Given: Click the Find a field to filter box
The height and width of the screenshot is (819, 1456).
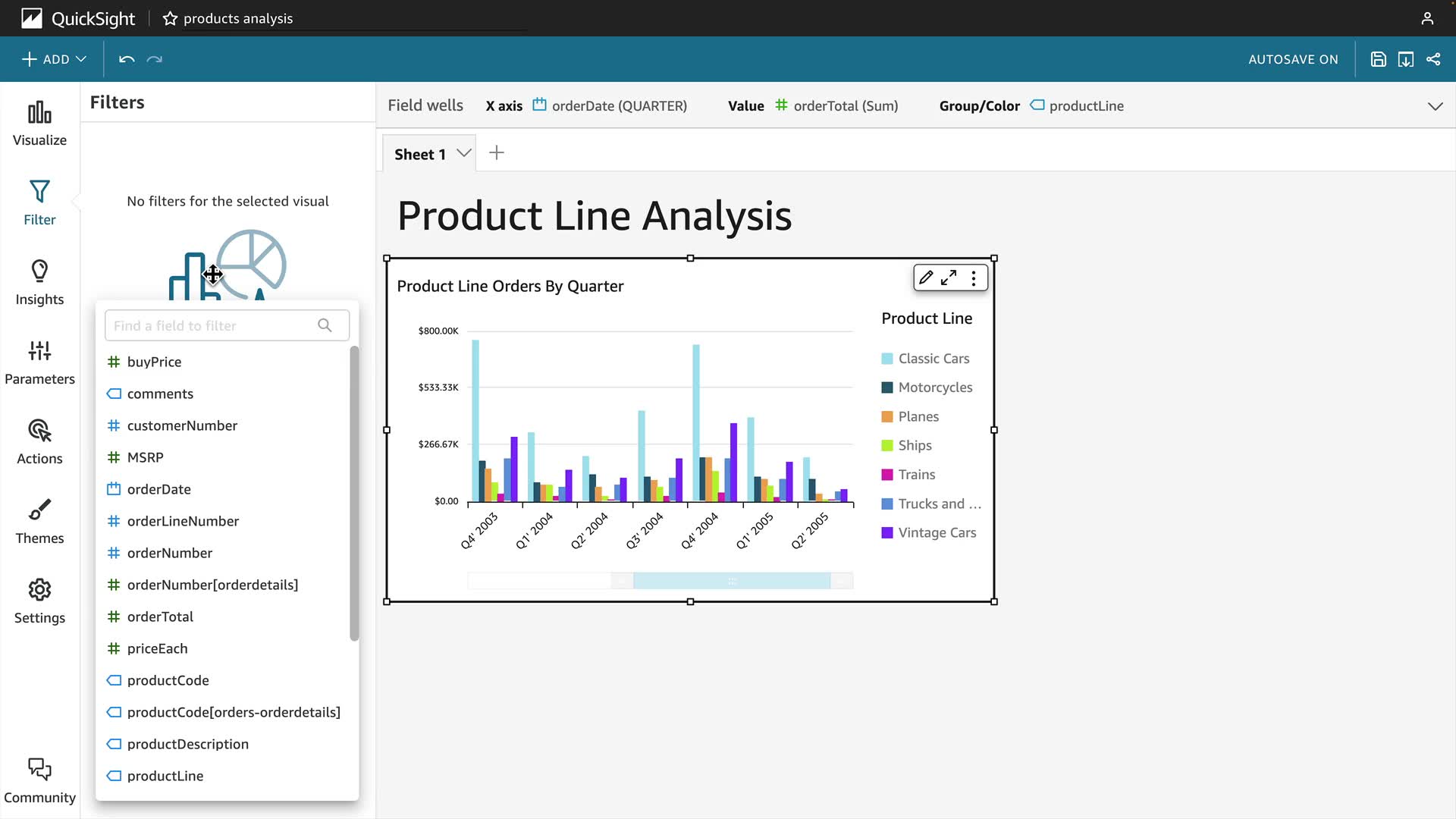Looking at the screenshot, I should click(x=216, y=325).
